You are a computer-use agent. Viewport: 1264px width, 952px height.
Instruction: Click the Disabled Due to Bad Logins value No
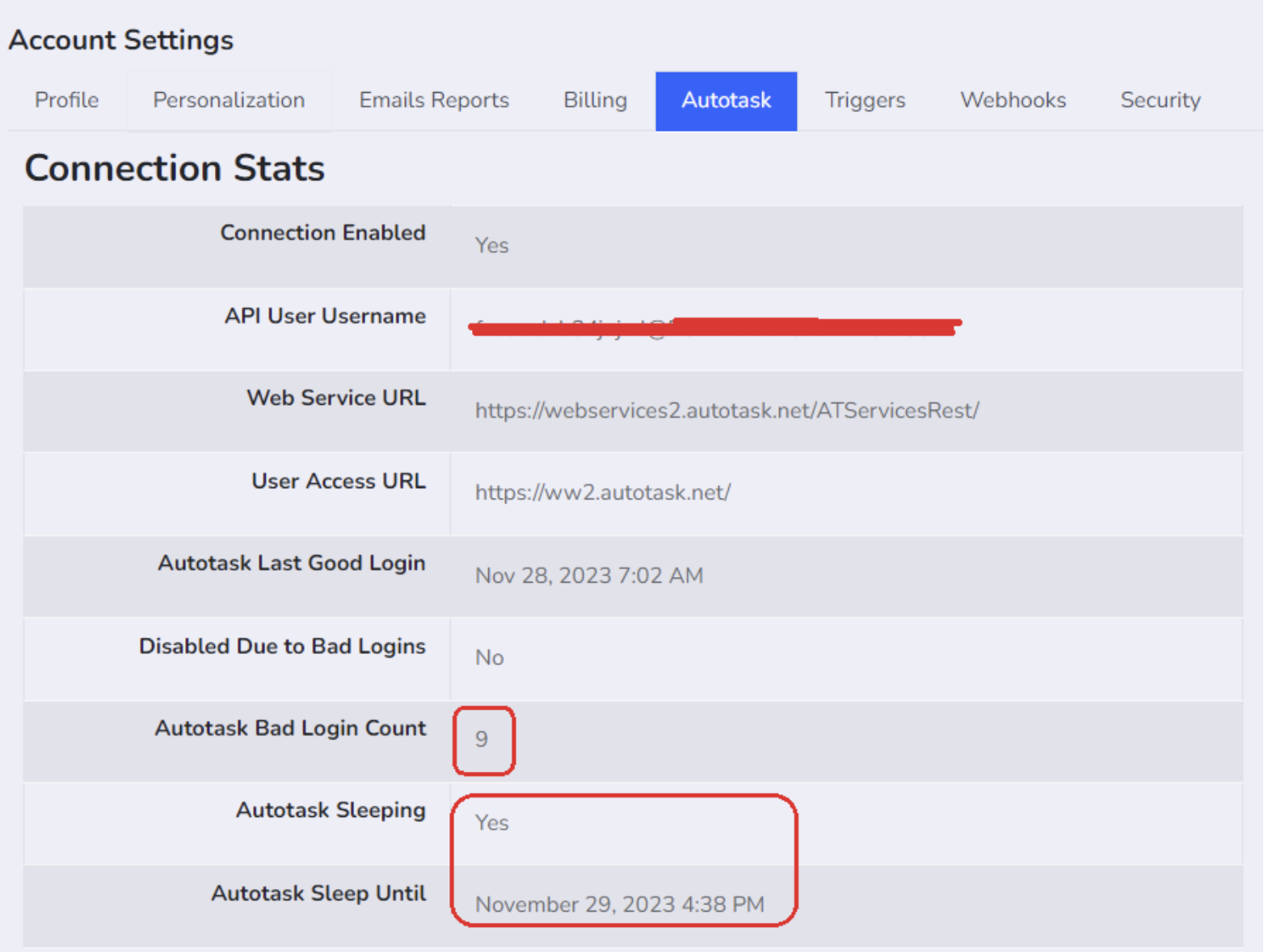pyautogui.click(x=489, y=658)
